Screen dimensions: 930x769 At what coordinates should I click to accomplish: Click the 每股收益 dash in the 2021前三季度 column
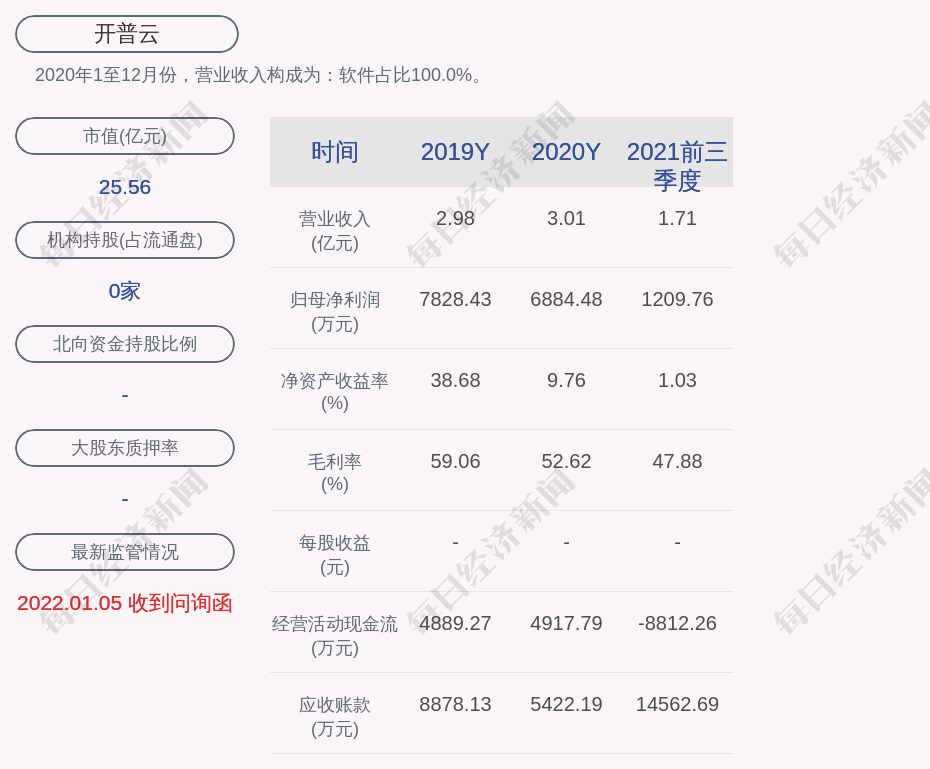[677, 542]
